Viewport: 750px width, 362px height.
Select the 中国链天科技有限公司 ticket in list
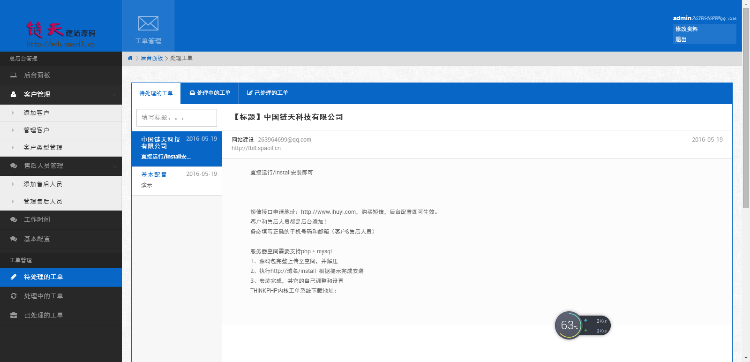176,148
